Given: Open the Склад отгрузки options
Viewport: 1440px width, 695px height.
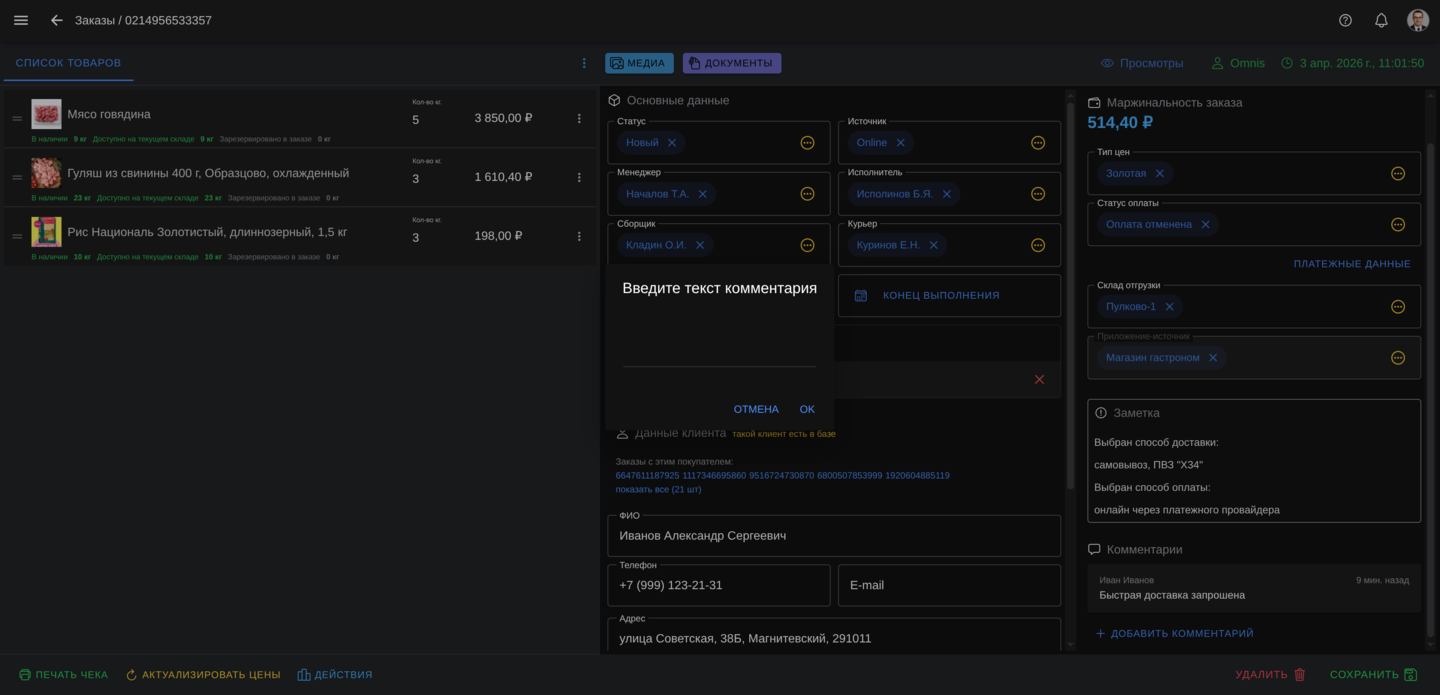Looking at the screenshot, I should 1397,307.
